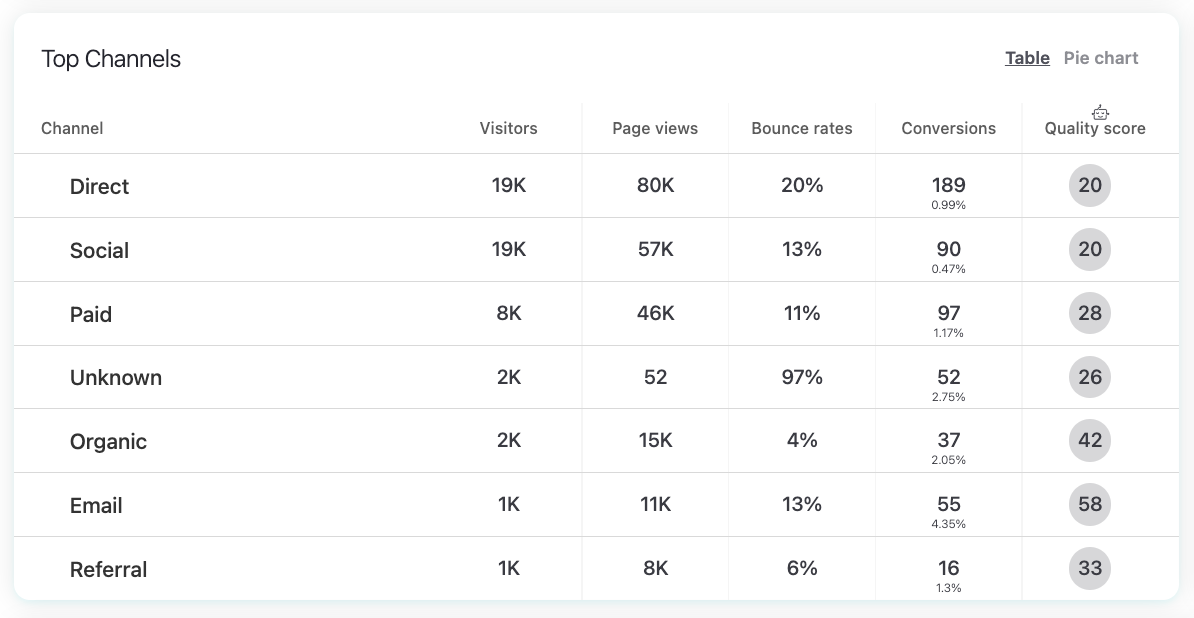Select the Unknown channel

pos(116,378)
